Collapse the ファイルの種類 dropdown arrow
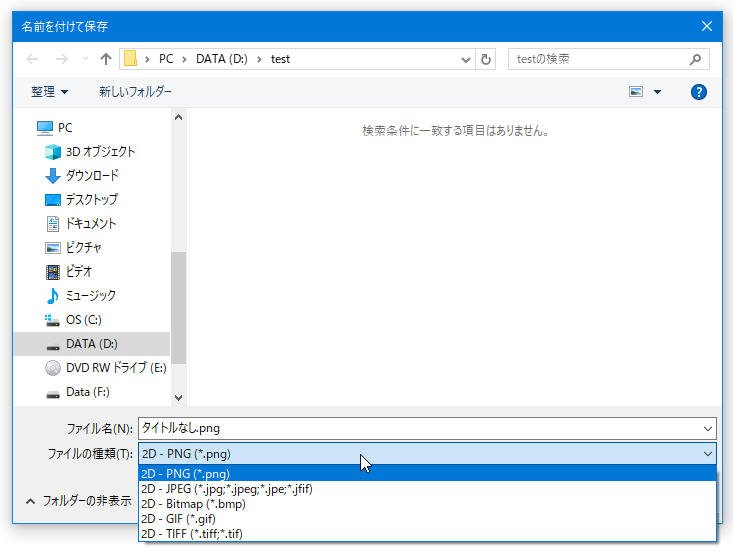 pos(708,454)
